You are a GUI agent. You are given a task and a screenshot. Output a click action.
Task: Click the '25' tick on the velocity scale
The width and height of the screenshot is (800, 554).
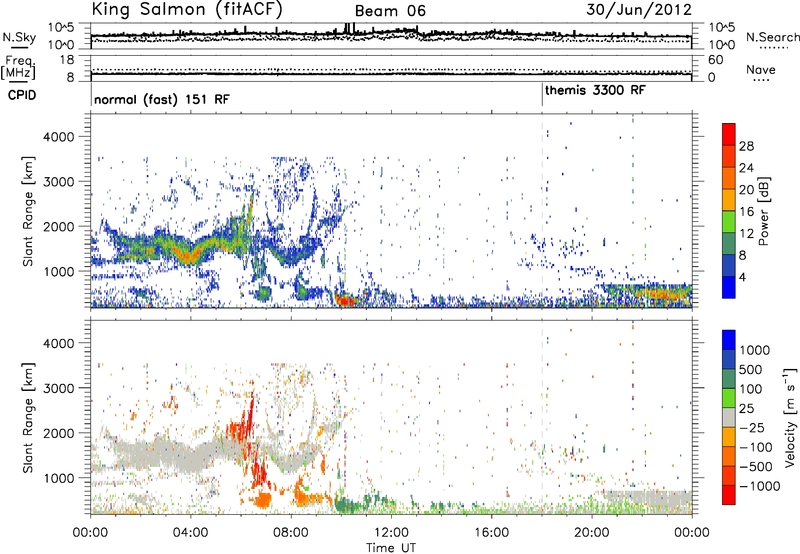point(746,408)
